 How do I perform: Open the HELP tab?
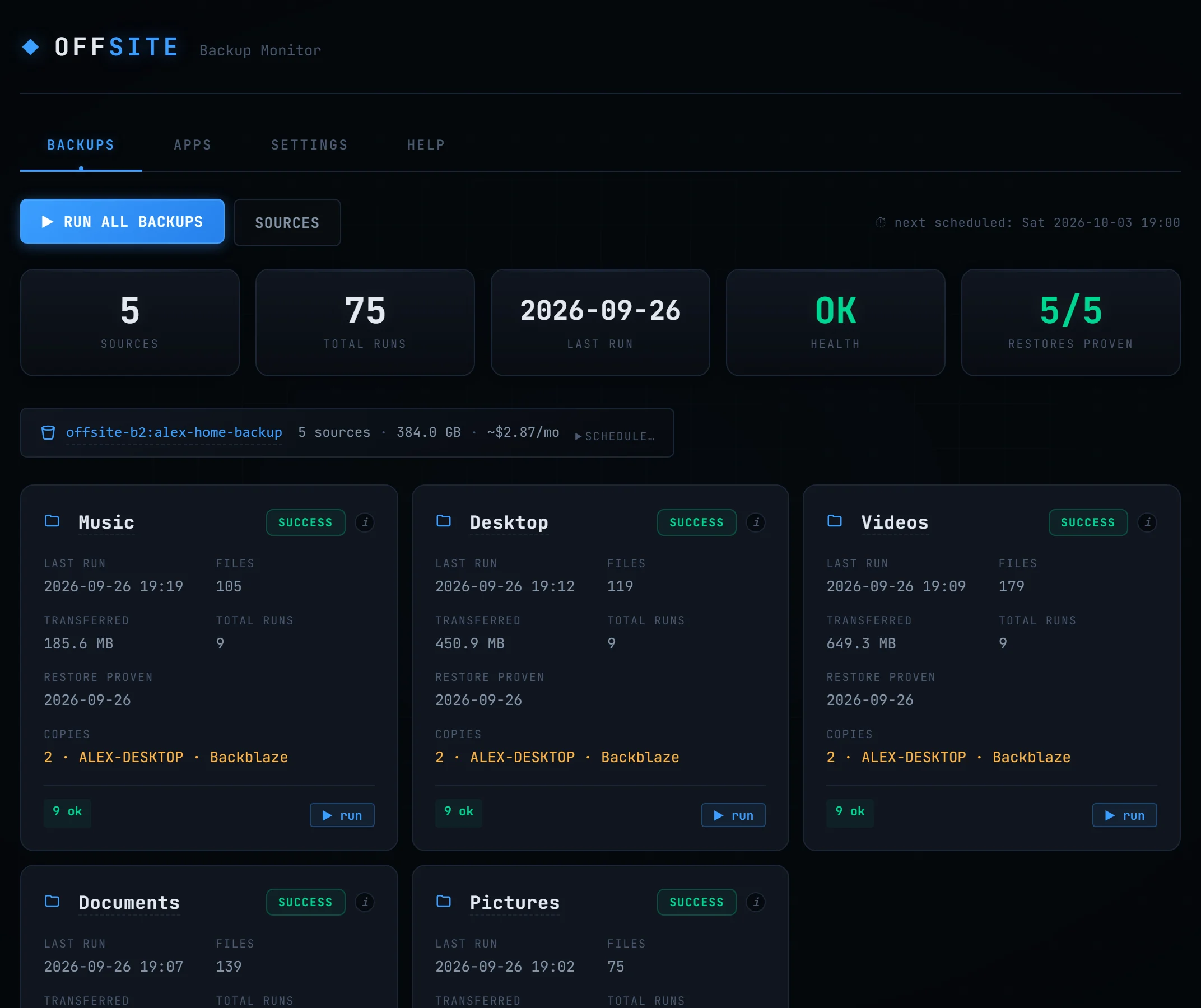426,145
